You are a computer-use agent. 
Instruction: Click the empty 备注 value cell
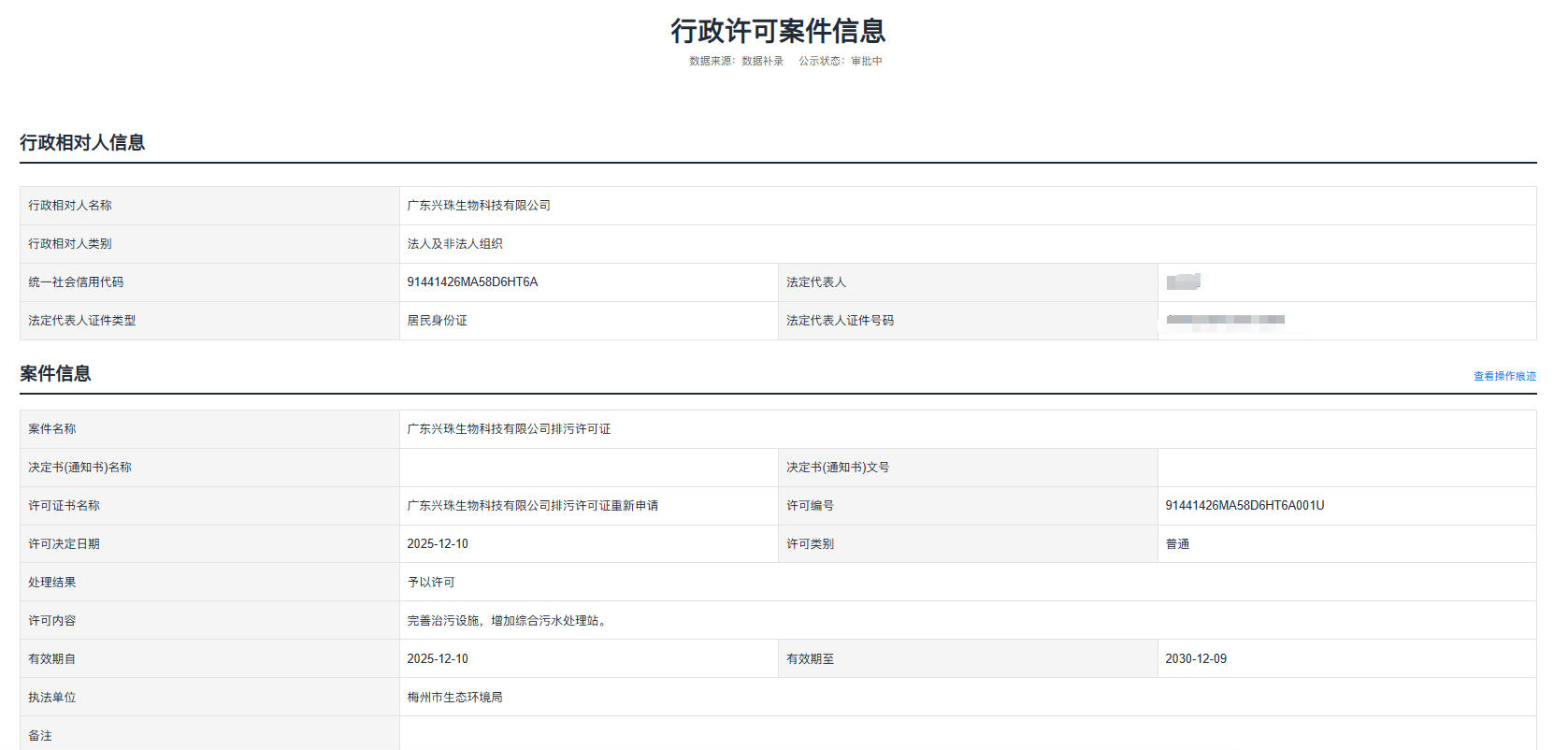967,735
